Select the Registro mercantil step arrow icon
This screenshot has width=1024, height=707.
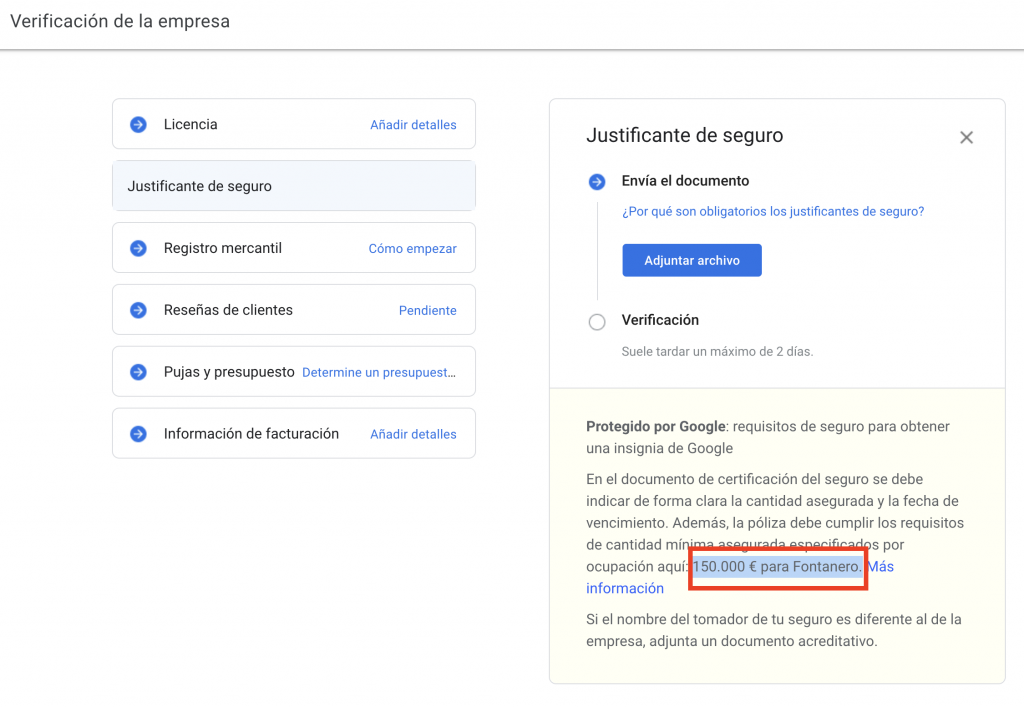point(139,247)
